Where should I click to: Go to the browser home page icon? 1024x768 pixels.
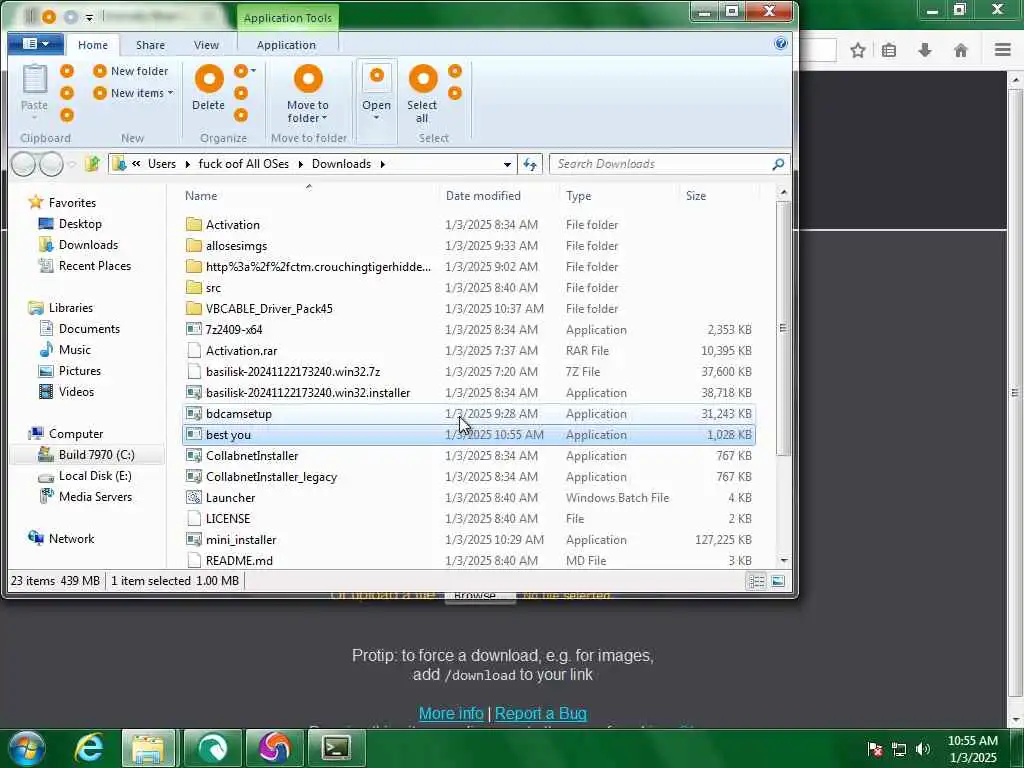961,50
